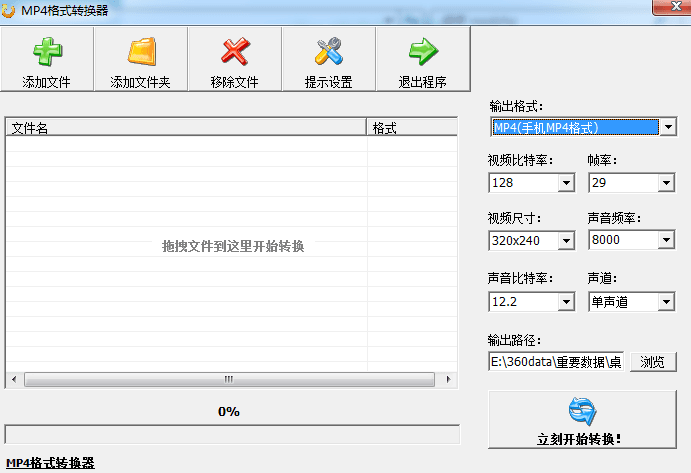This screenshot has width=691, height=473.
Task: Expand the 视频比特率 128 dropdown
Action: (x=566, y=182)
